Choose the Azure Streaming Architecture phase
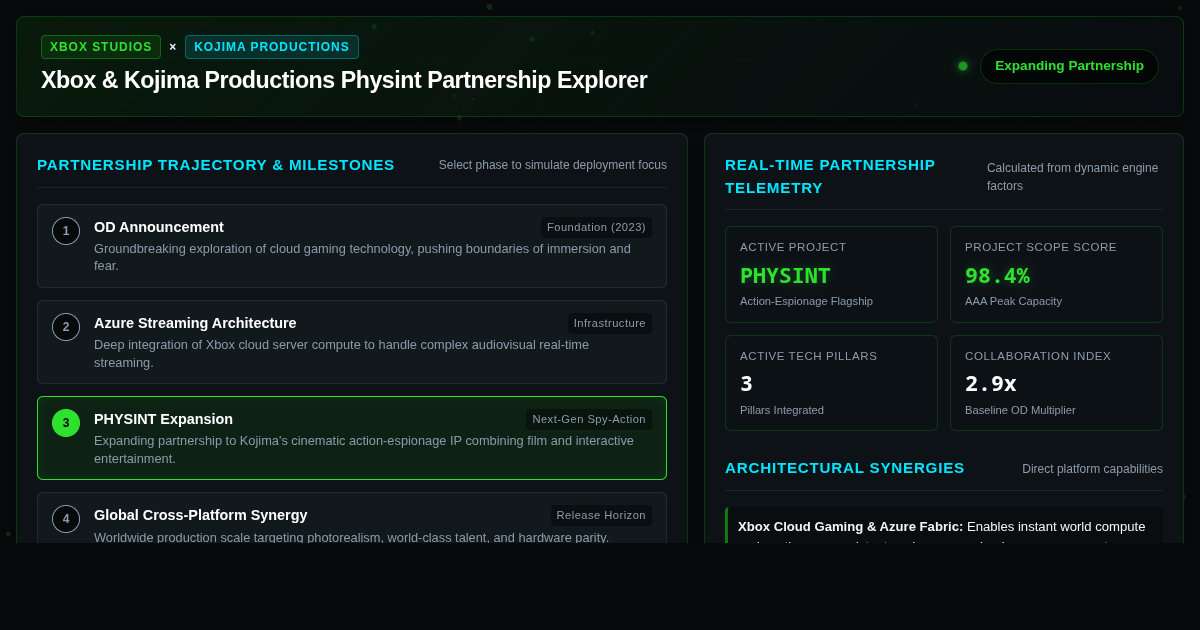The height and width of the screenshot is (630, 1200). click(x=352, y=342)
